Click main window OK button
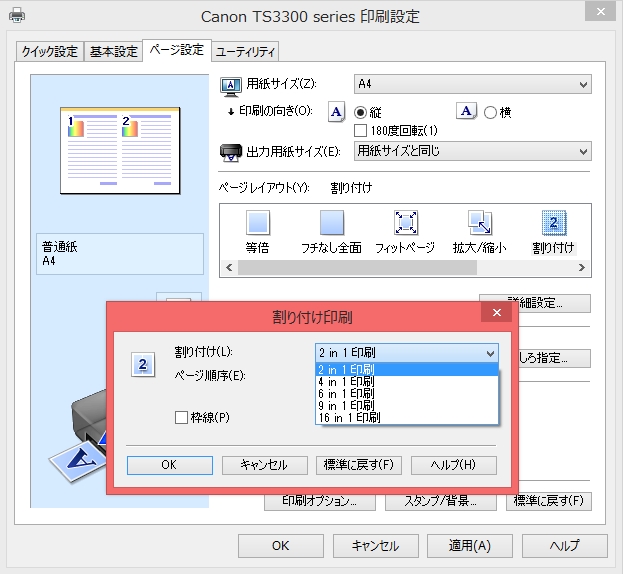 [281, 546]
